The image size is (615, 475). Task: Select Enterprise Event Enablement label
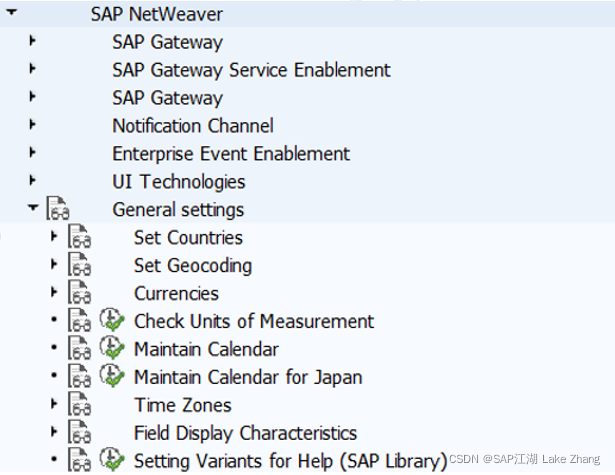(231, 154)
